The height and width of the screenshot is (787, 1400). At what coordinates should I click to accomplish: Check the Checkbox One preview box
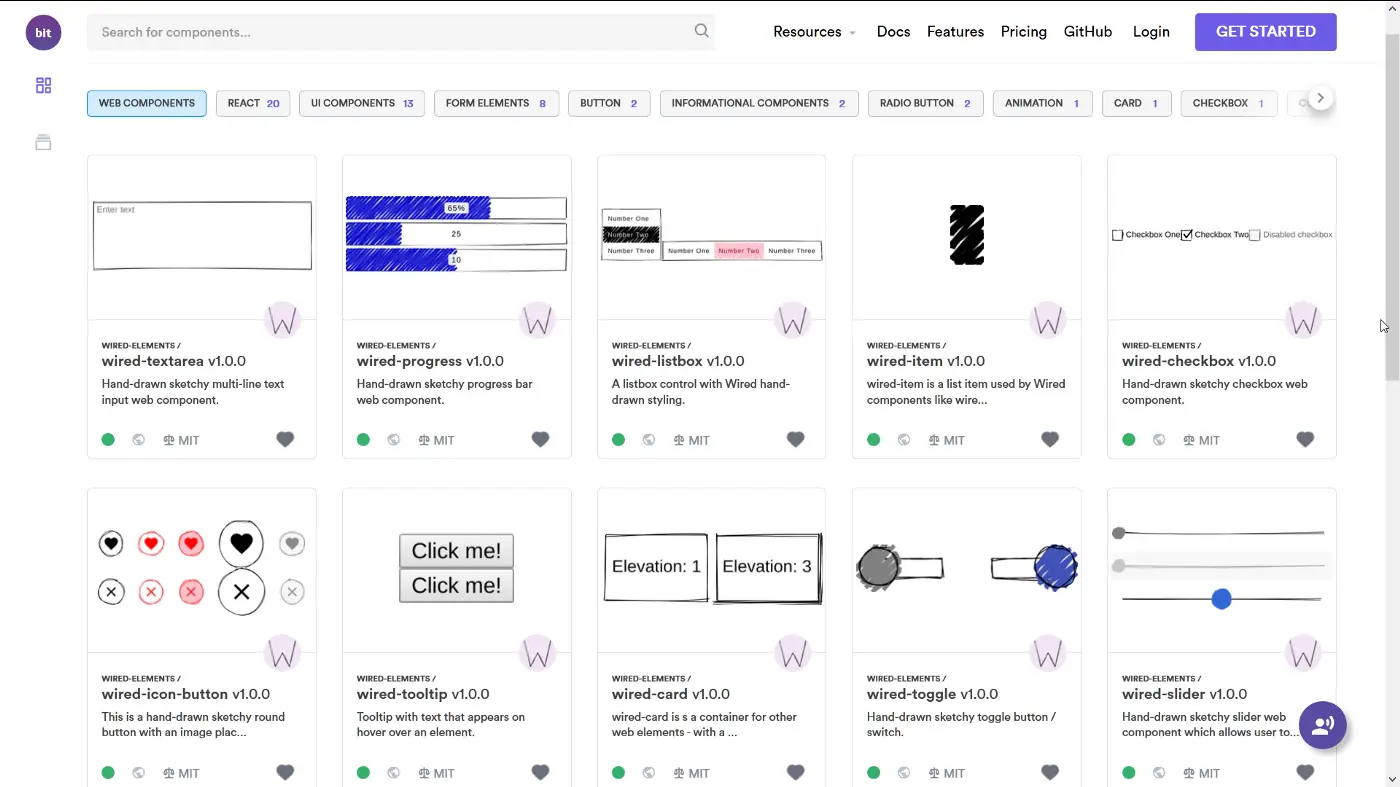pos(1117,235)
